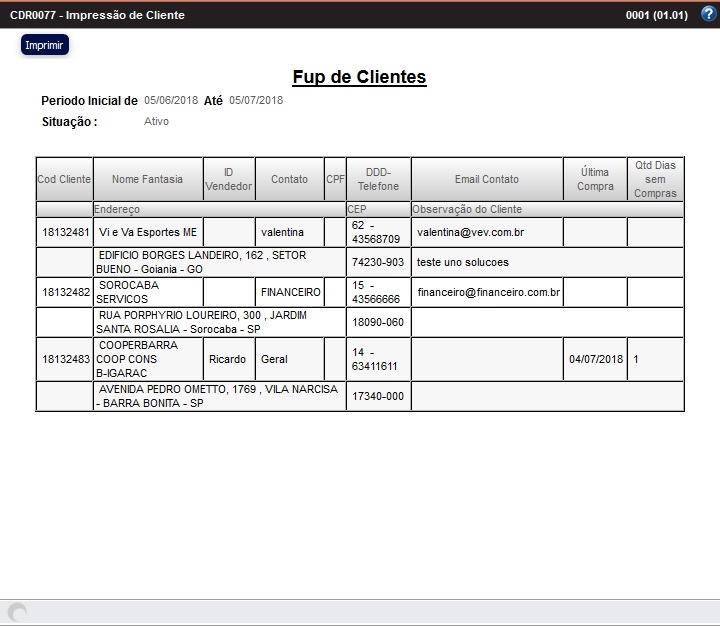Select client code 18132483
720x626 pixels.
(x=66, y=359)
